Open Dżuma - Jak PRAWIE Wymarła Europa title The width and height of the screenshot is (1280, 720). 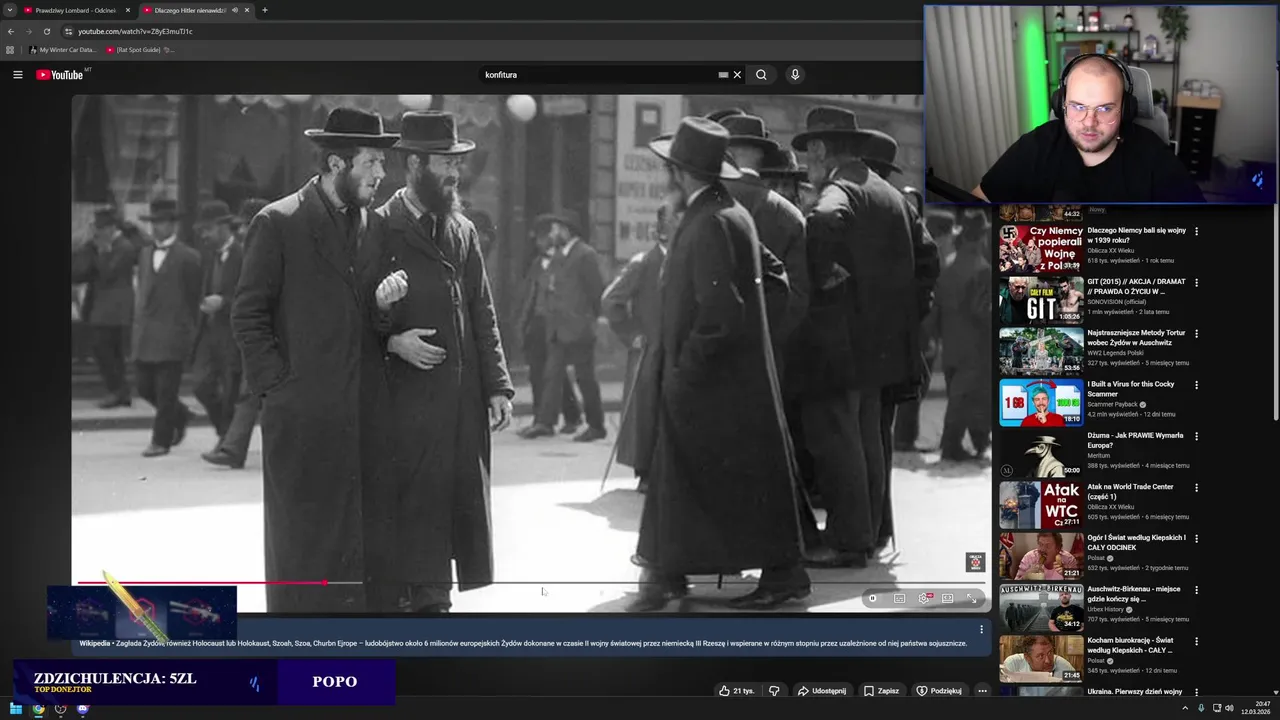[1135, 440]
